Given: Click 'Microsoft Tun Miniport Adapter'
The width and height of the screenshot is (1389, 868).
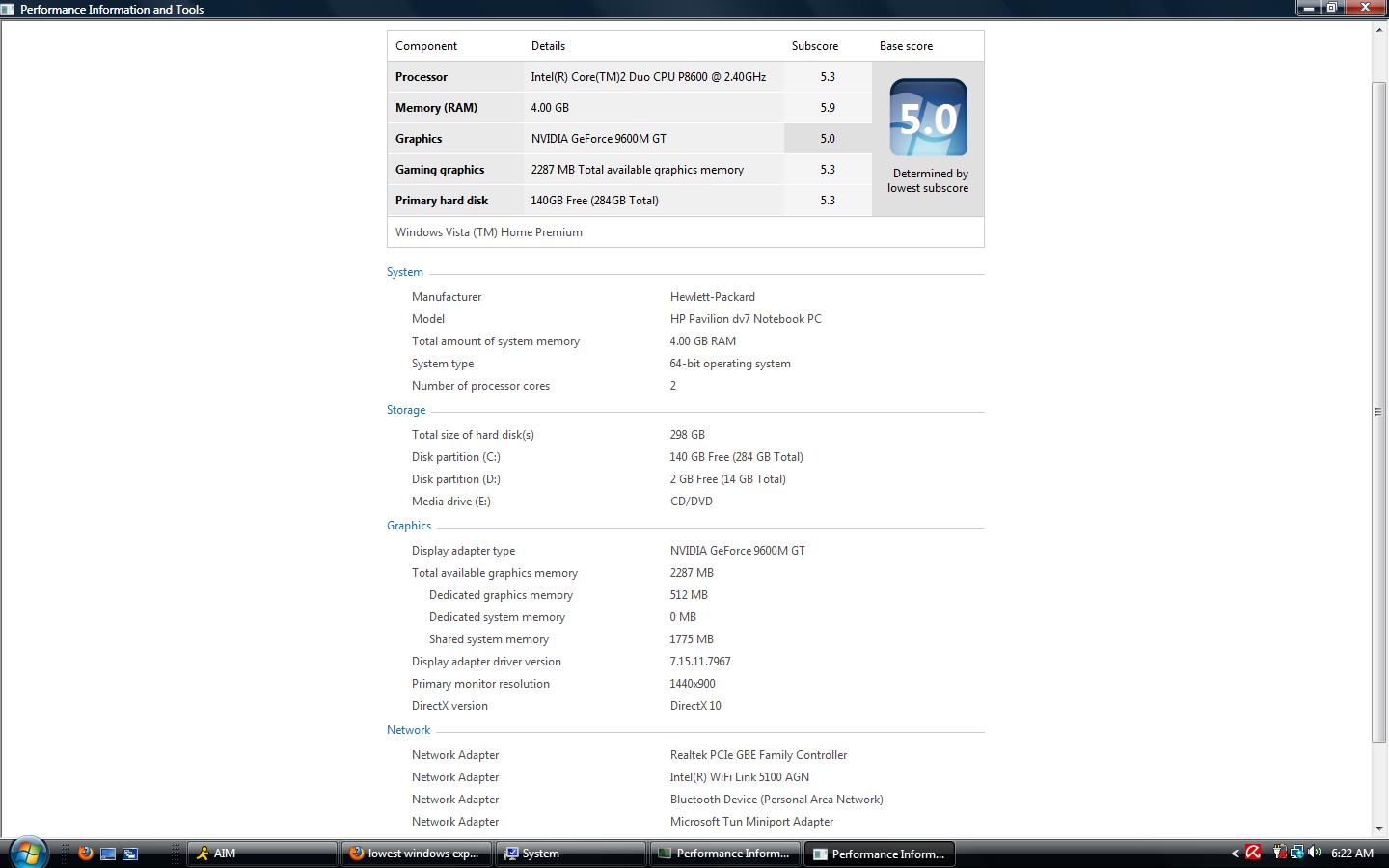Looking at the screenshot, I should [751, 822].
